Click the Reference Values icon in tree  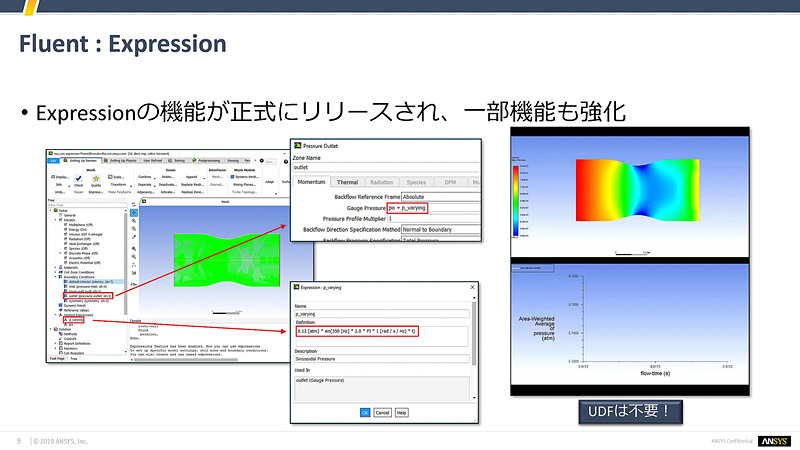tap(61, 310)
